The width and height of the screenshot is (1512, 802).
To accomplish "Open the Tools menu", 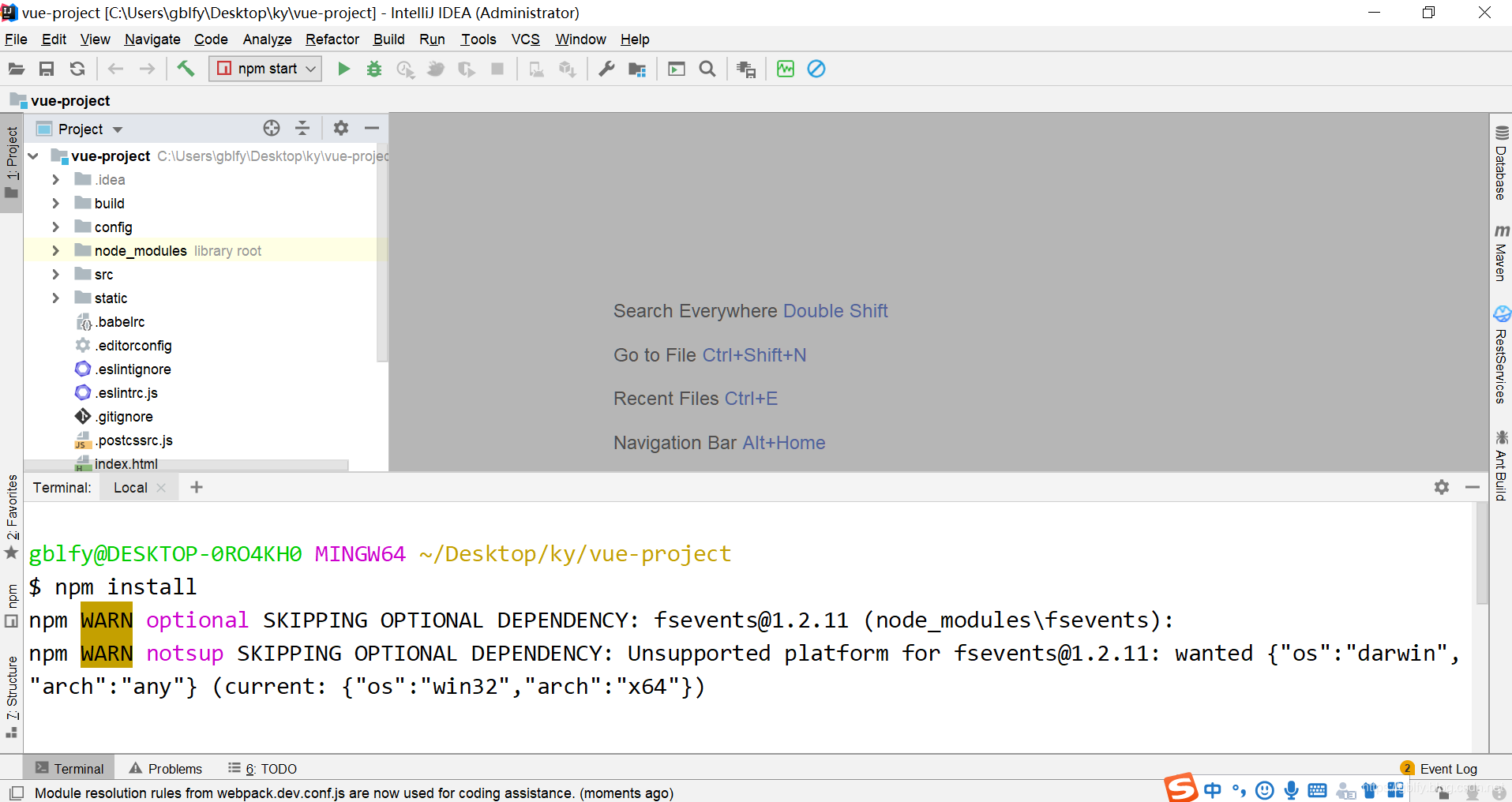I will tap(478, 39).
